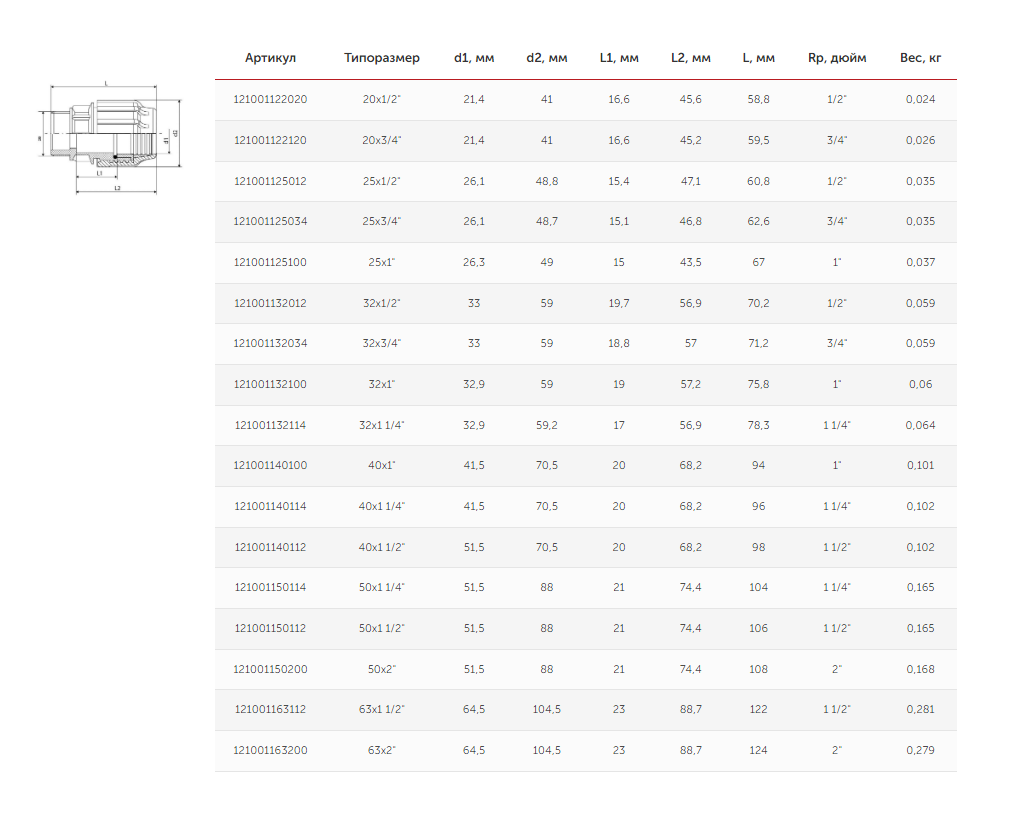Select article number 121001150200
This screenshot has width=1023, height=814.
pyautogui.click(x=270, y=669)
